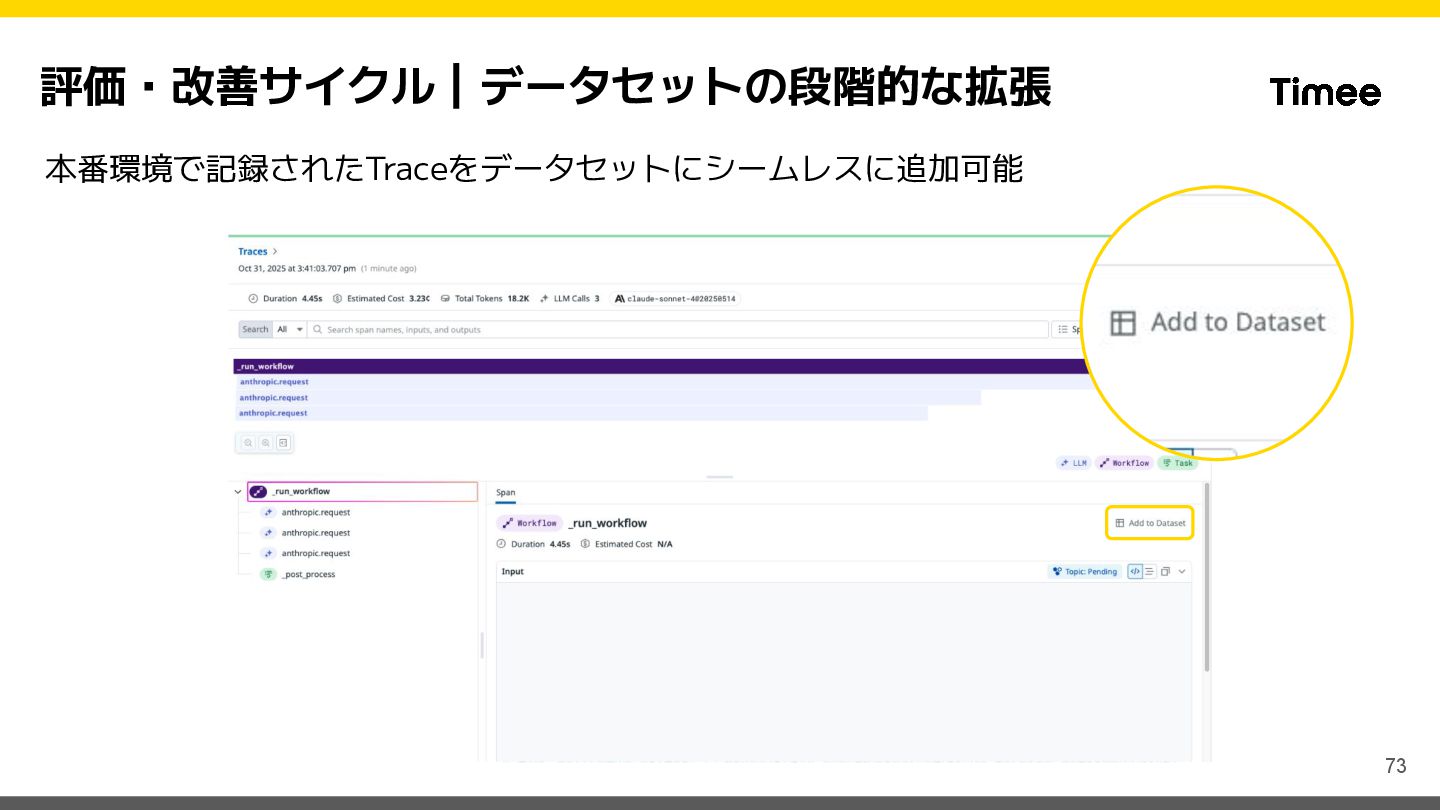
Task: Click the purple workflow icon in span tree
Action: pos(258,492)
